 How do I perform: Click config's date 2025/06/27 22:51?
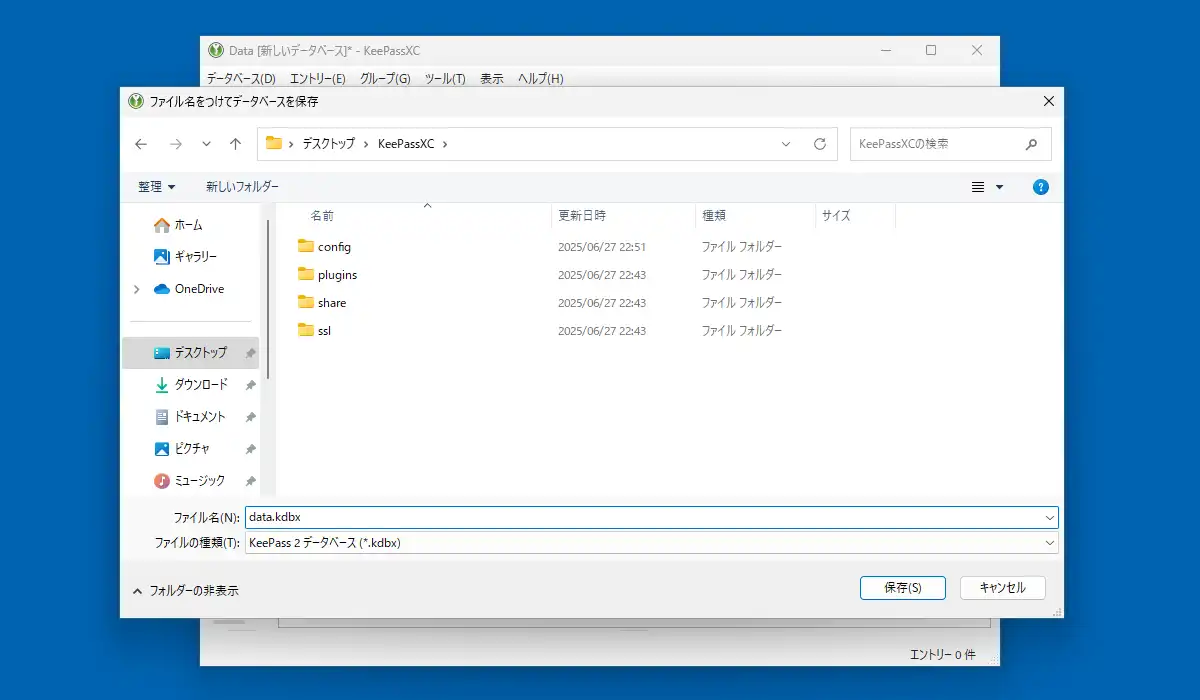coord(602,247)
